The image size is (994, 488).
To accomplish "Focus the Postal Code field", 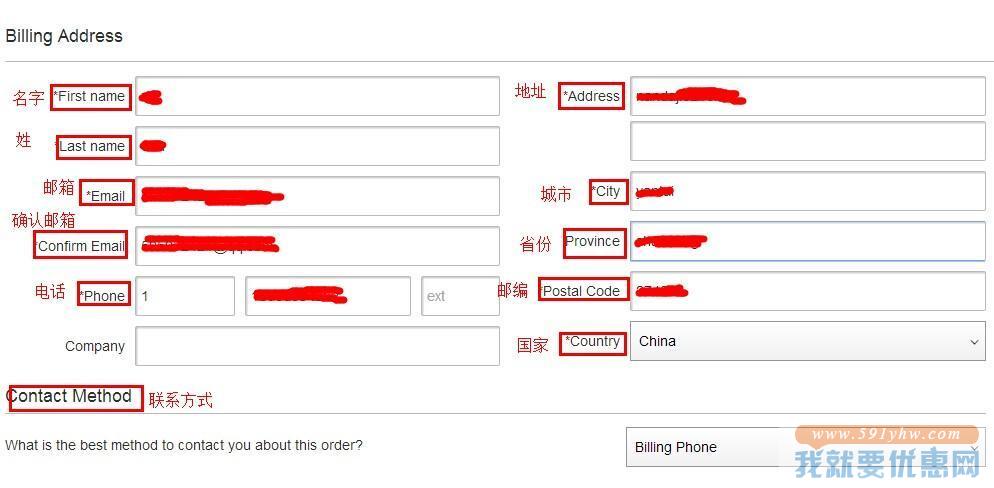I will click(x=808, y=292).
